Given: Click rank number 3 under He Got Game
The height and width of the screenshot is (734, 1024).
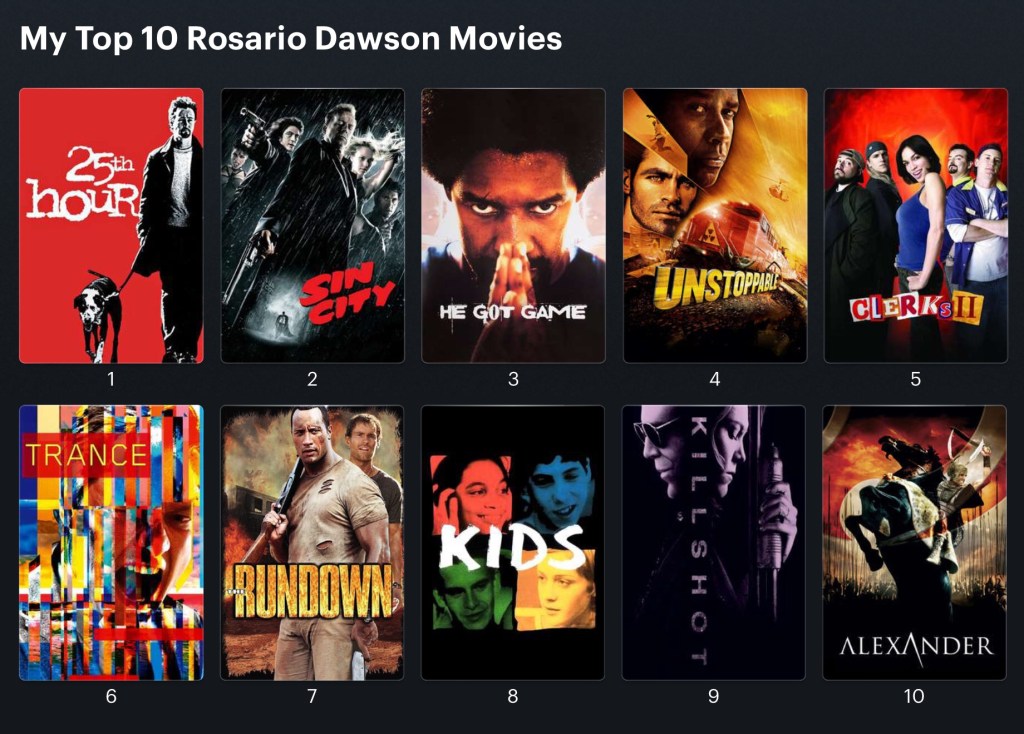Looking at the screenshot, I should pyautogui.click(x=513, y=379).
